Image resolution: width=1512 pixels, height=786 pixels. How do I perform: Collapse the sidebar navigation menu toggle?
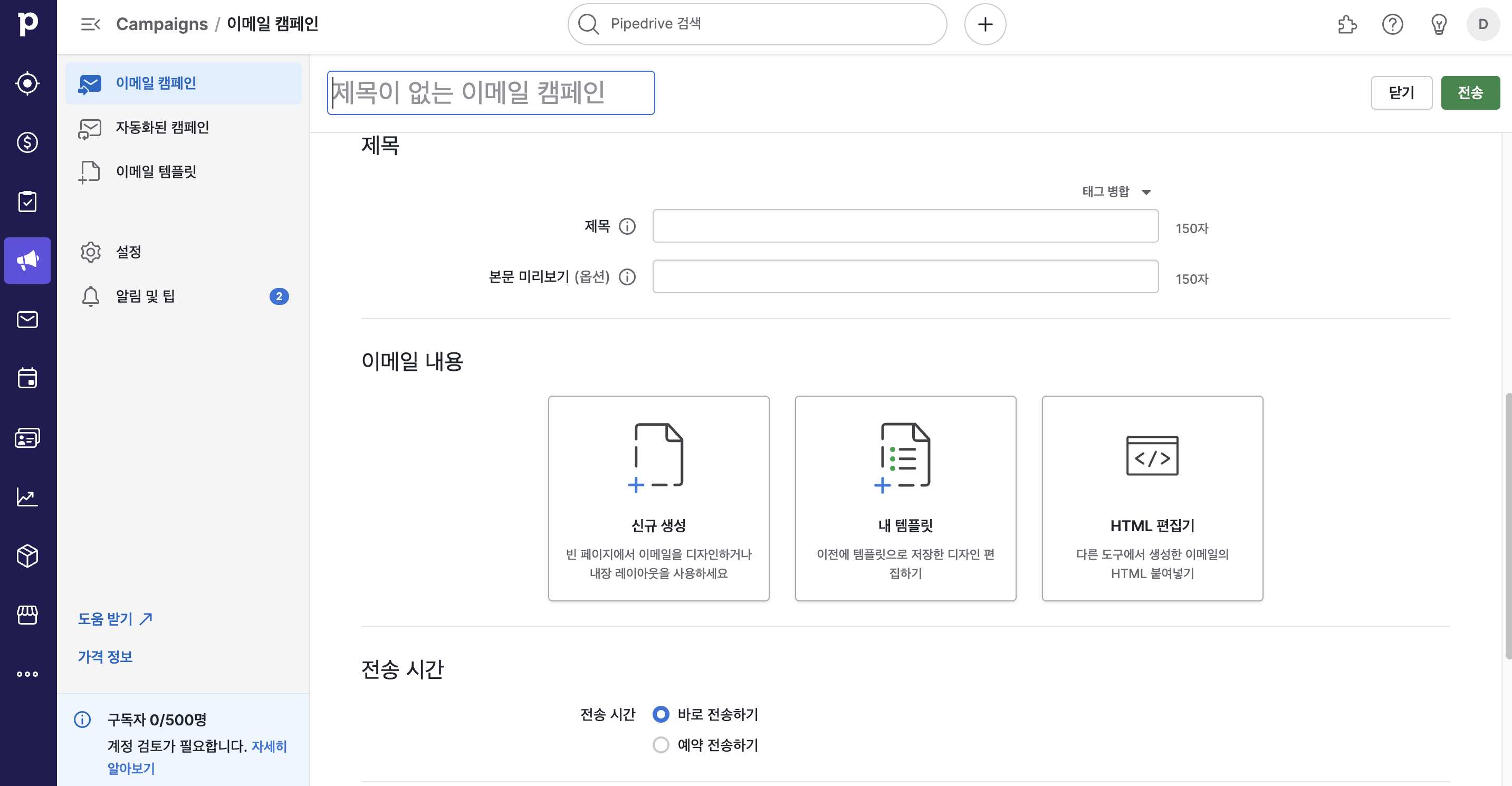(x=90, y=24)
